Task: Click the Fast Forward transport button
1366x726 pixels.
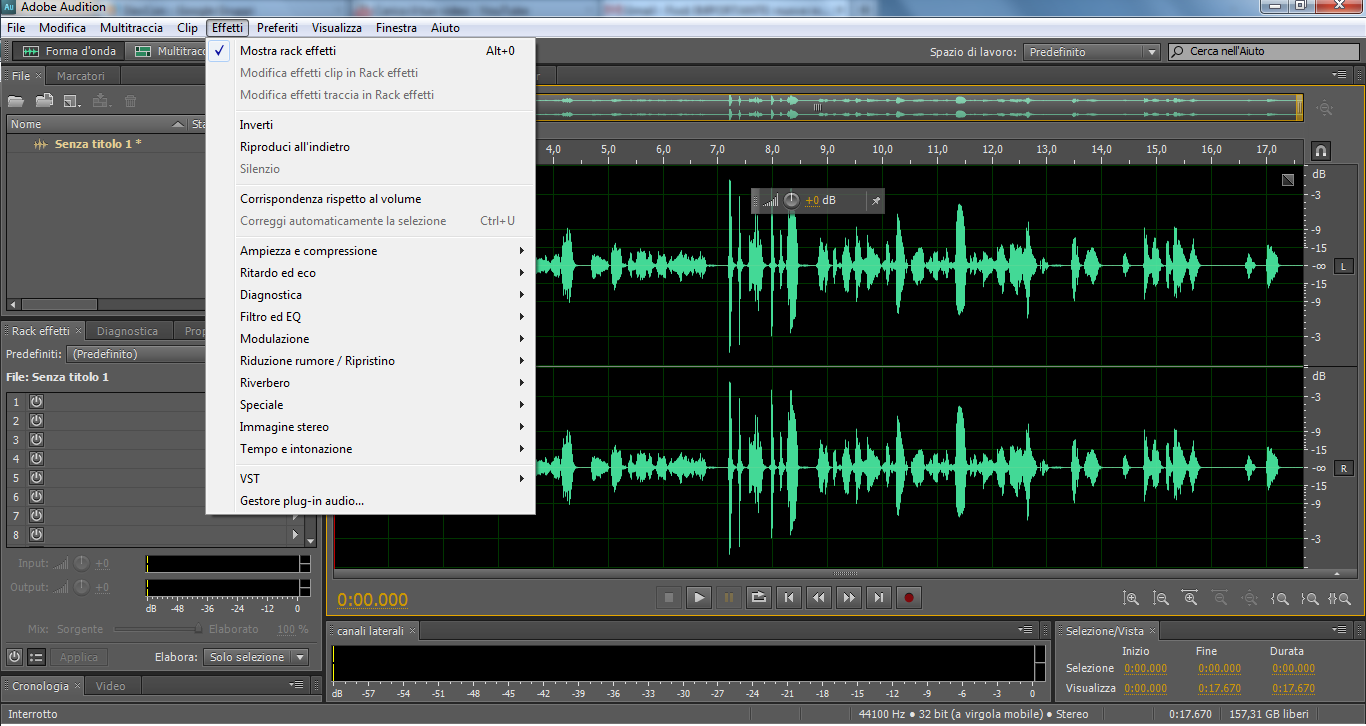Action: [x=849, y=598]
